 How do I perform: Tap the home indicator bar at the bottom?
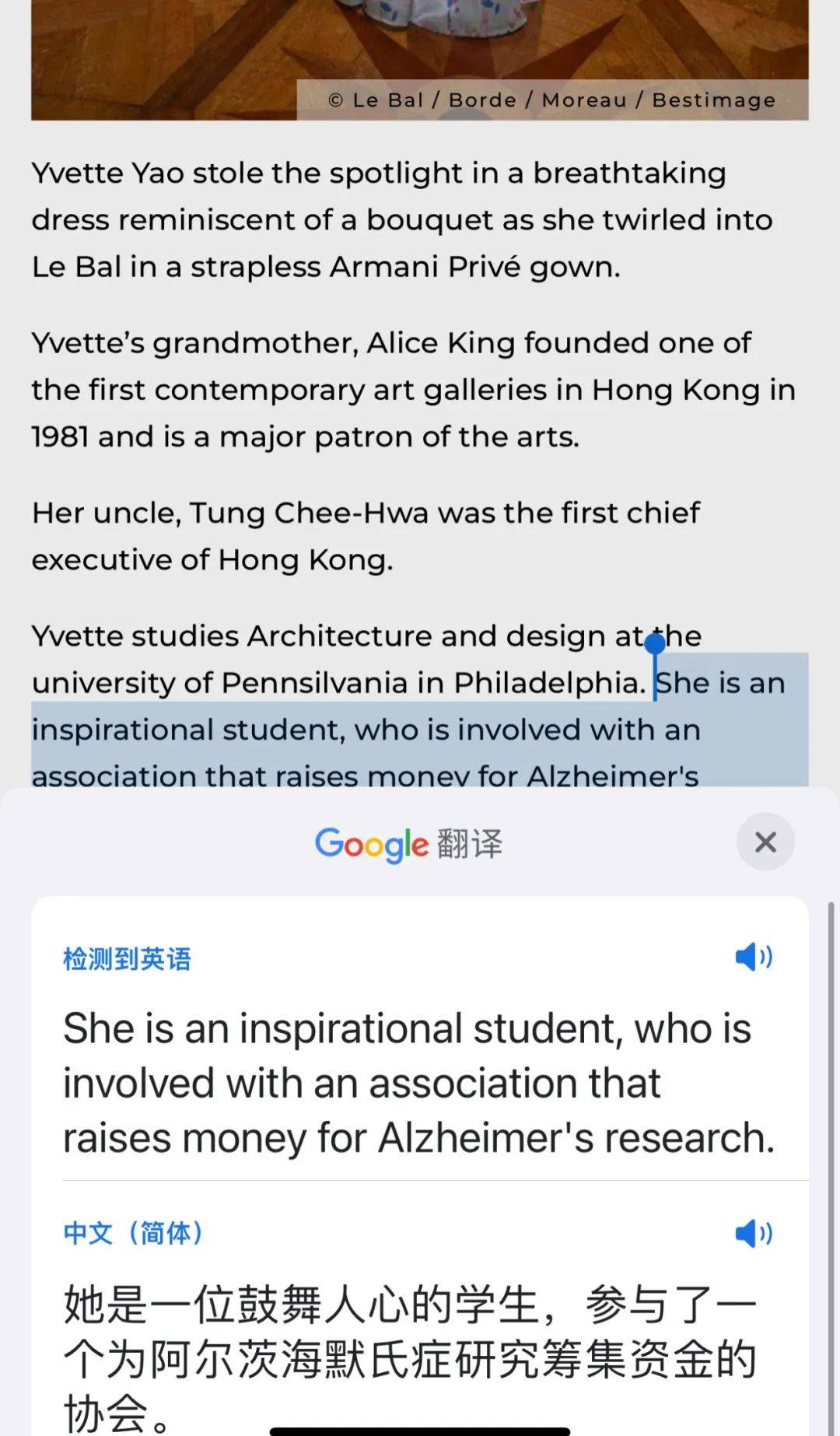click(420, 1431)
